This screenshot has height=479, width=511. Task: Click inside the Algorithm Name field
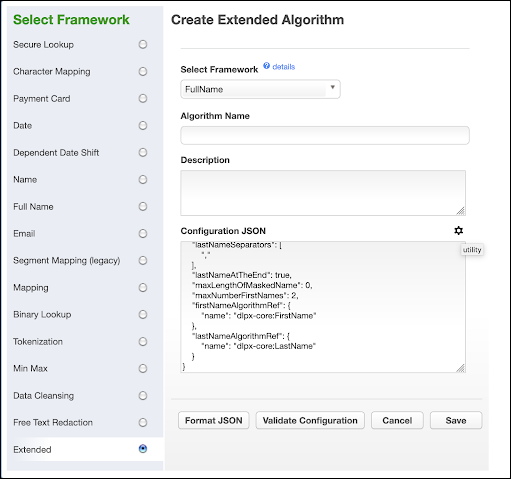click(325, 135)
